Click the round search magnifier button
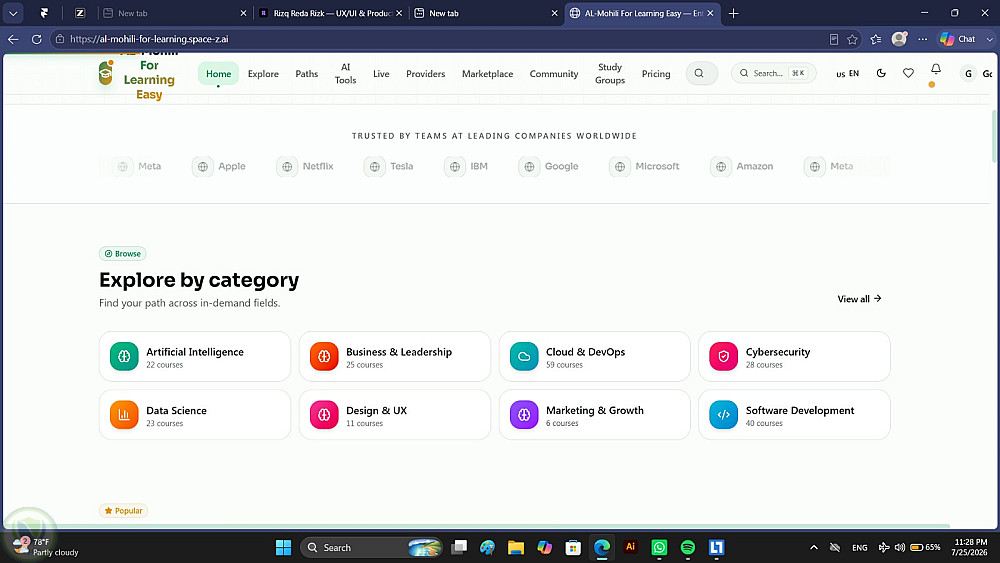This screenshot has width=1000, height=563. [701, 73]
